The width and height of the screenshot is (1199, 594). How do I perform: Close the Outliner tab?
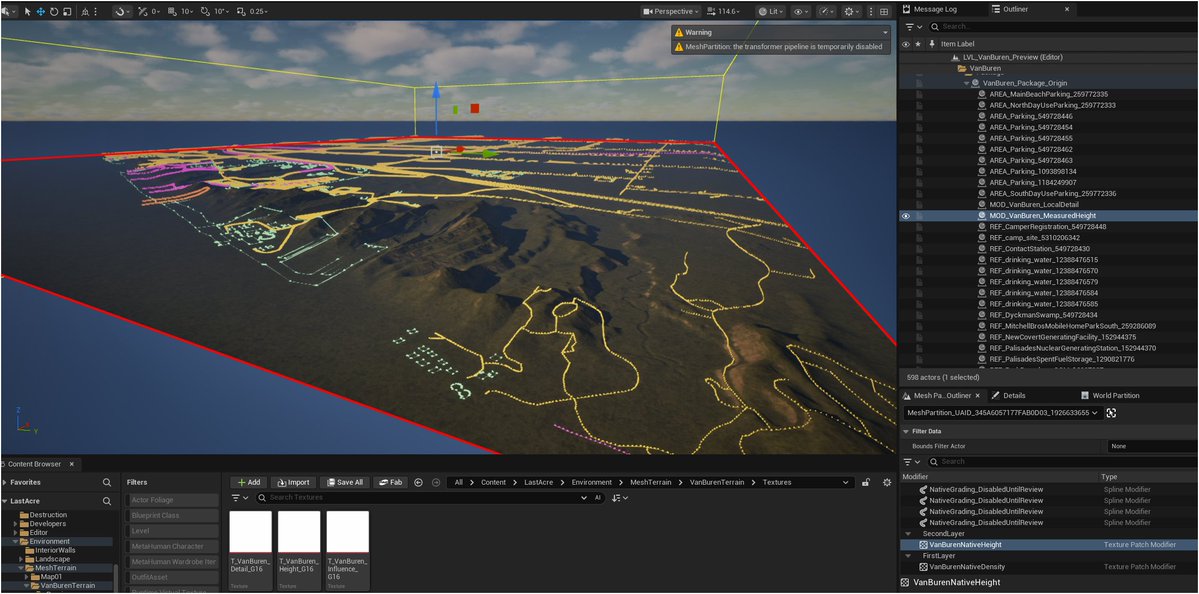click(1066, 9)
